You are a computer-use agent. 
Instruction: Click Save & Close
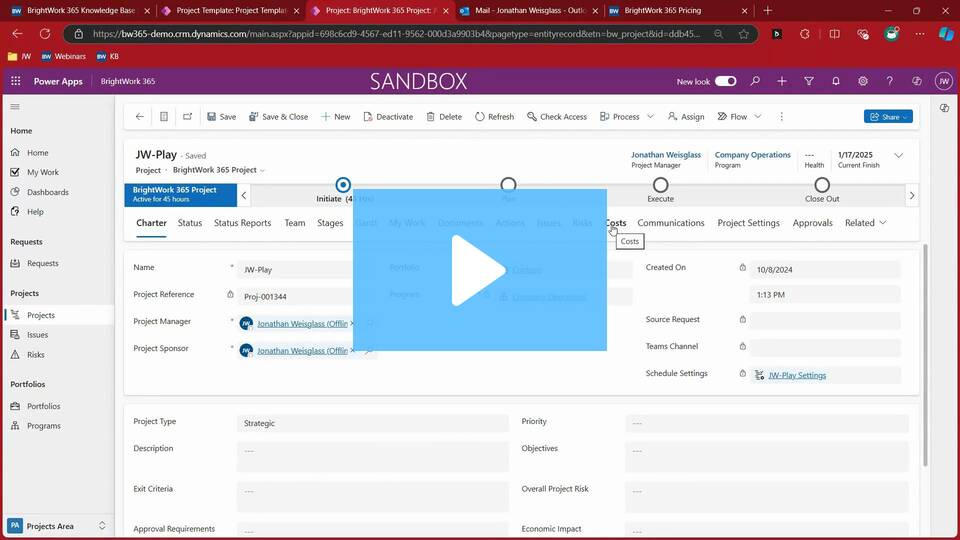279,116
